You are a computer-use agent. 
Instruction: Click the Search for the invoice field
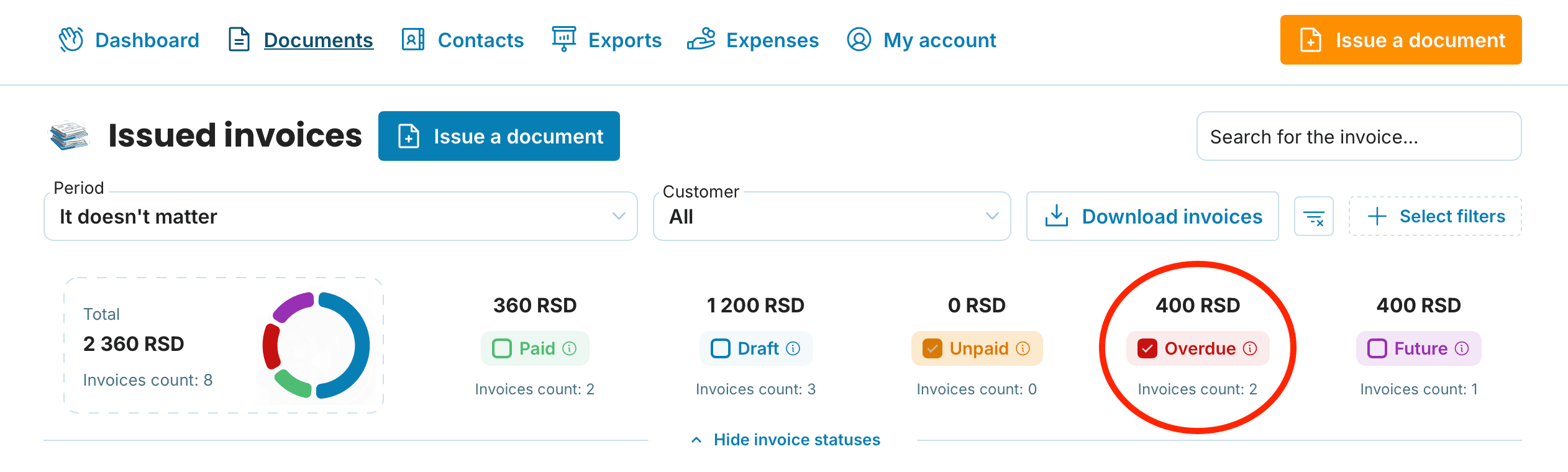1359,136
